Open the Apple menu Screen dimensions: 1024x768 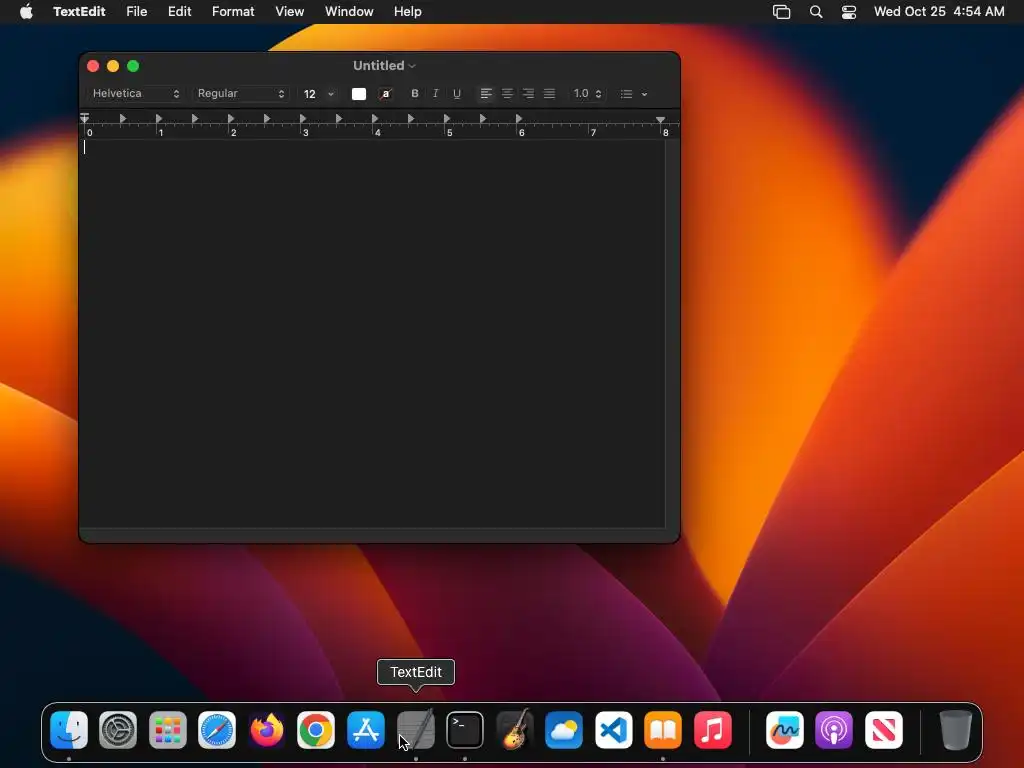click(26, 11)
